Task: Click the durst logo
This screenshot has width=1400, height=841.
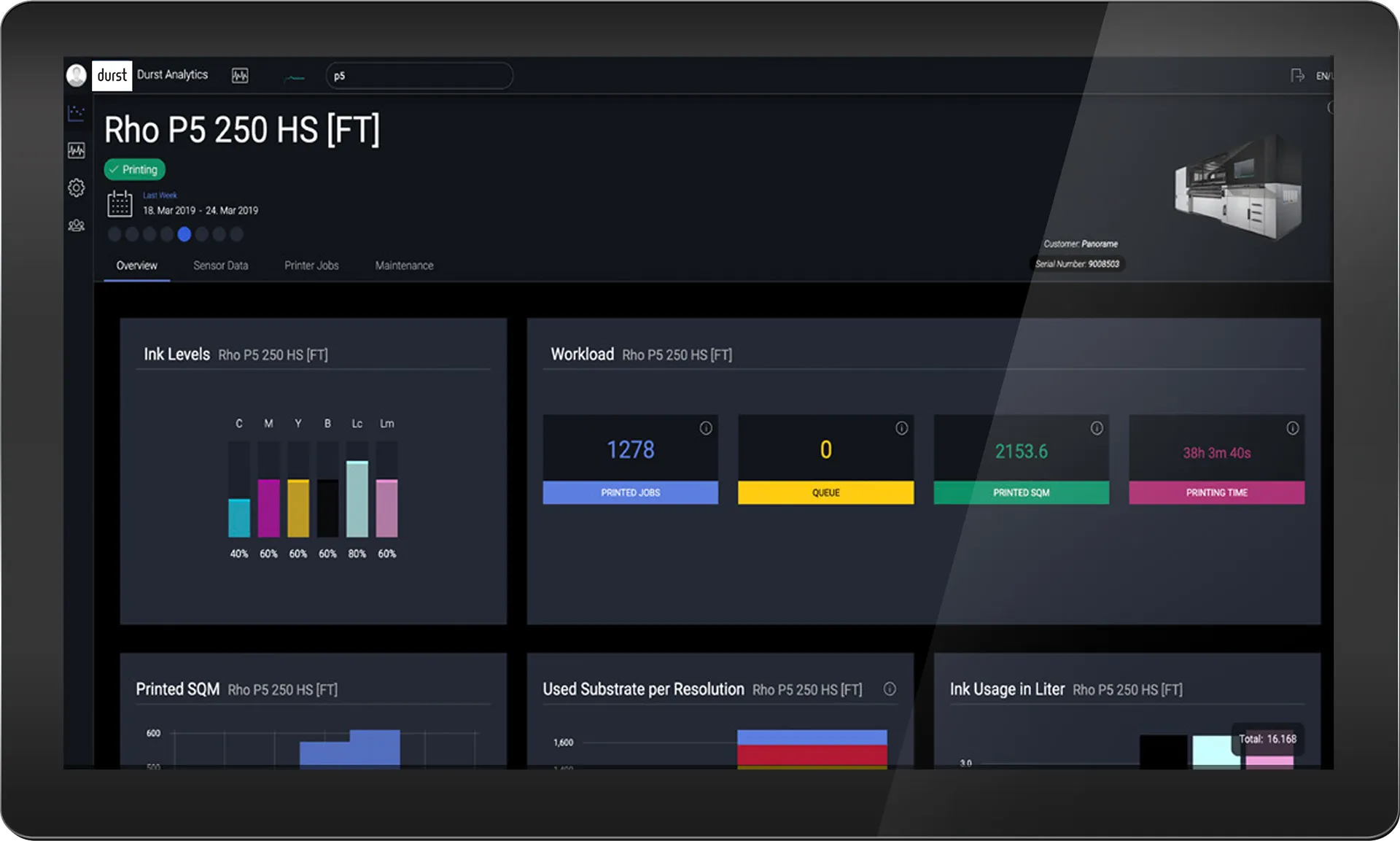Action: tap(112, 75)
